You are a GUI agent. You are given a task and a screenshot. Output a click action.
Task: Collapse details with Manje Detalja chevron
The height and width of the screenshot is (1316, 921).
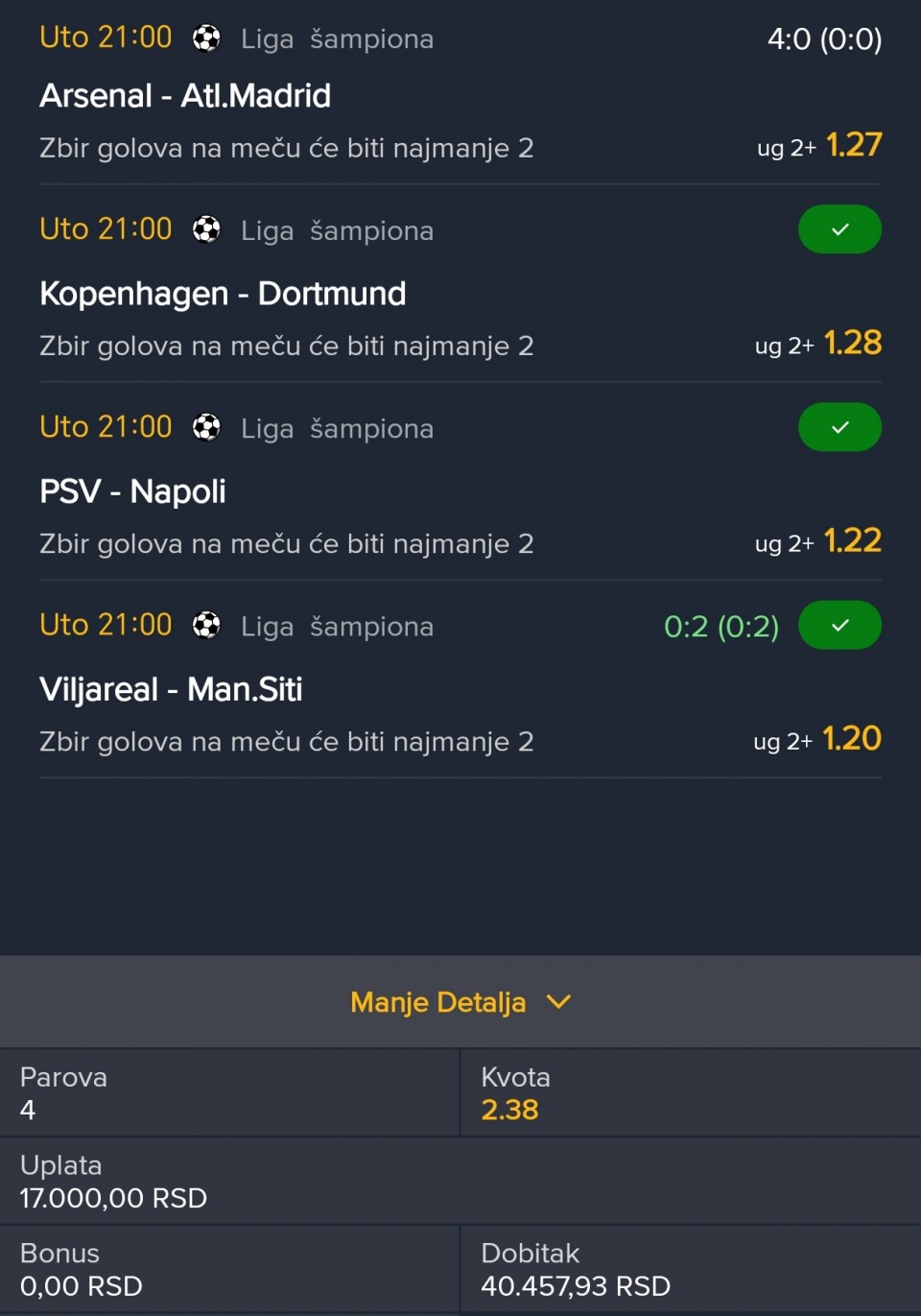pos(558,1002)
